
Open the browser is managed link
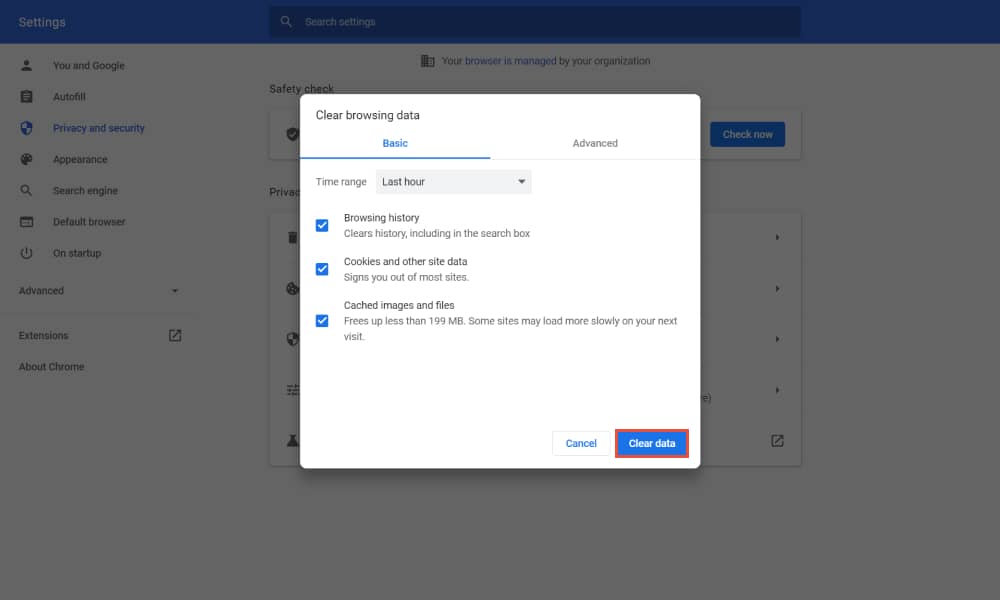coord(510,61)
